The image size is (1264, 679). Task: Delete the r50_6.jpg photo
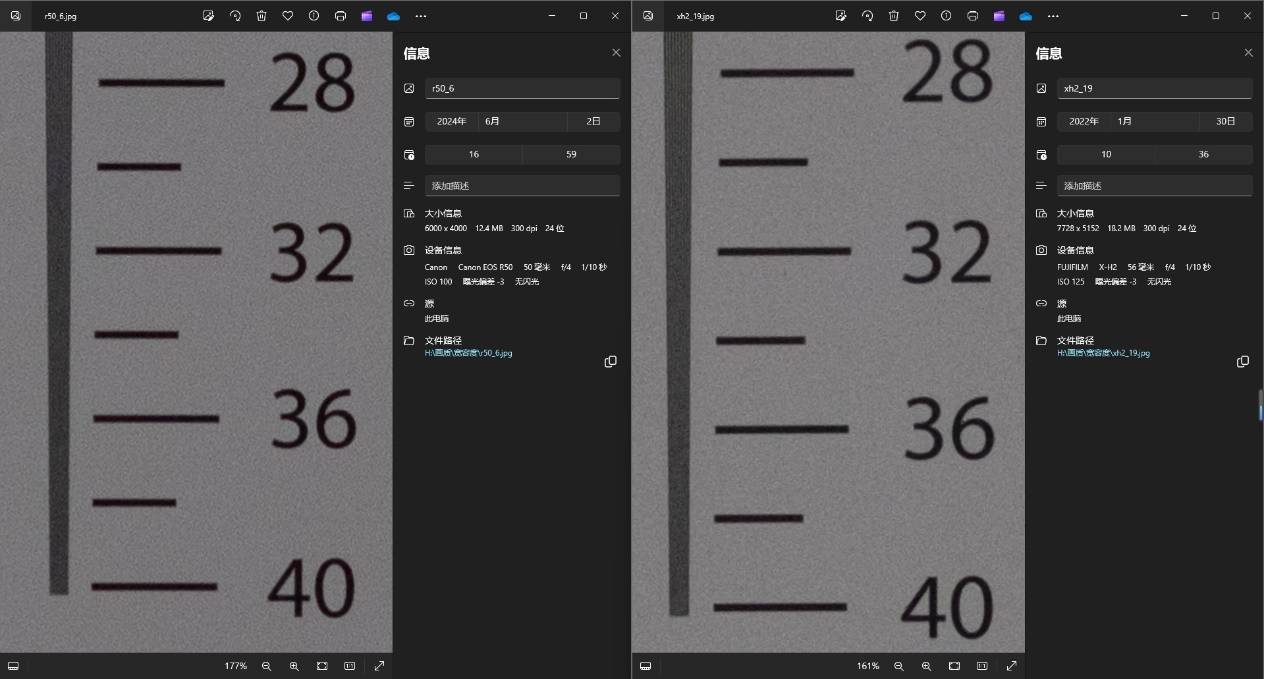coord(261,16)
